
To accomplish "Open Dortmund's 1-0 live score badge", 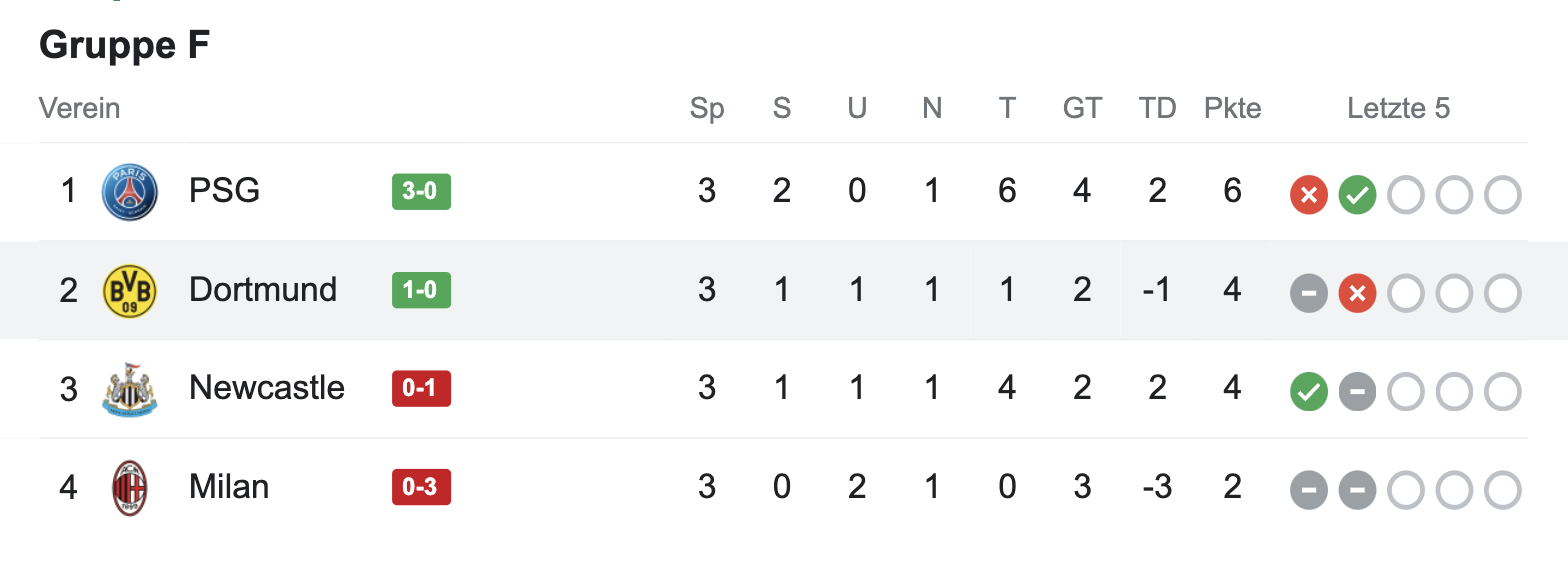I will tap(421, 290).
